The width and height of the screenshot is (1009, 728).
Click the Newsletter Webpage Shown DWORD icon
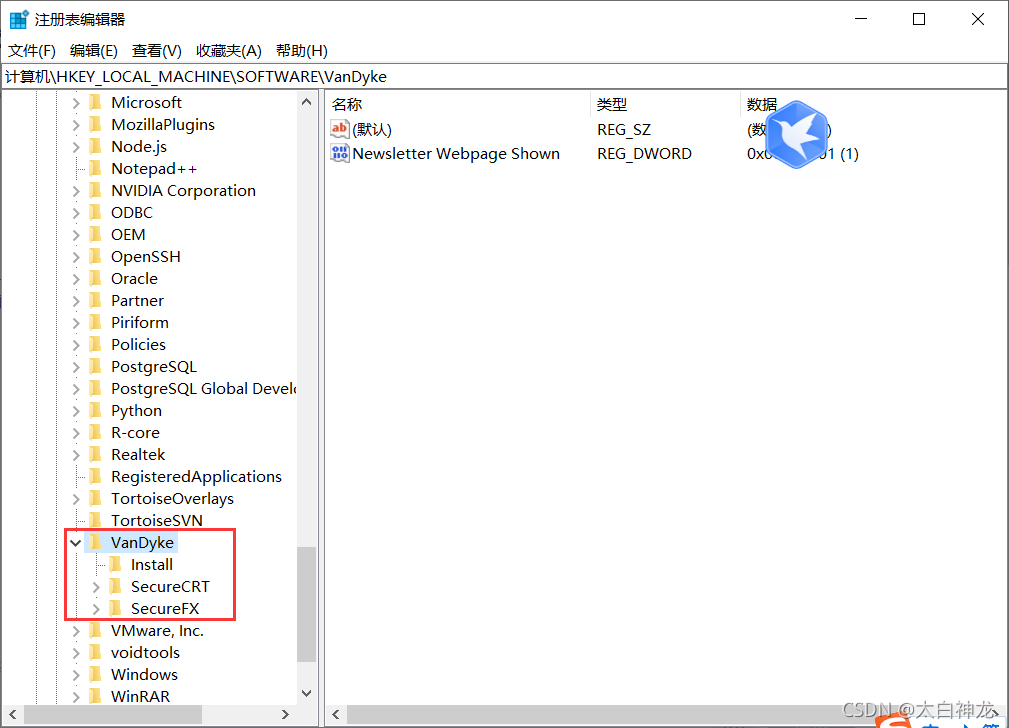[x=340, y=153]
